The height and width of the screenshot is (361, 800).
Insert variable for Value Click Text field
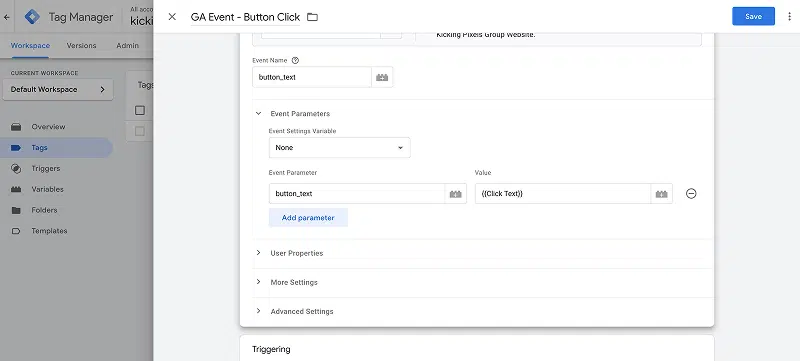[662, 194]
